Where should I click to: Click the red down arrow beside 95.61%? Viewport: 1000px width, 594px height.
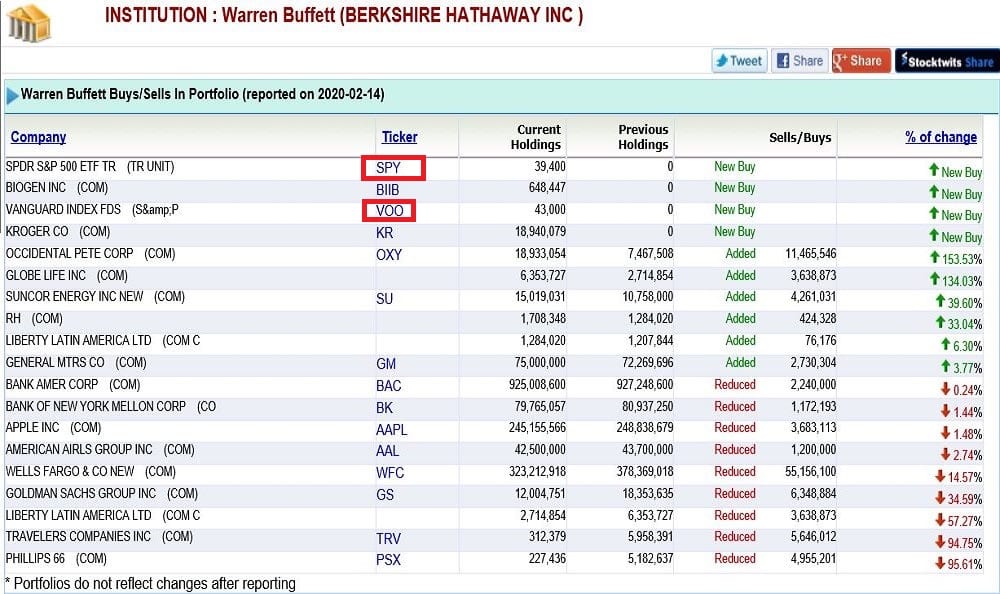click(x=940, y=563)
